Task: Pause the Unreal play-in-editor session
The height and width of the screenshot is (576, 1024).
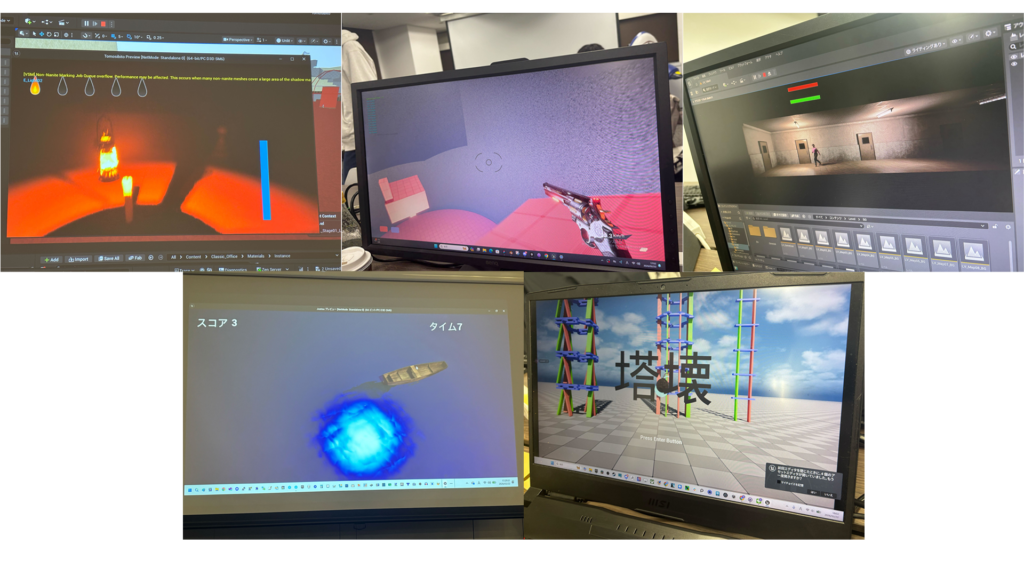Action: [x=86, y=23]
